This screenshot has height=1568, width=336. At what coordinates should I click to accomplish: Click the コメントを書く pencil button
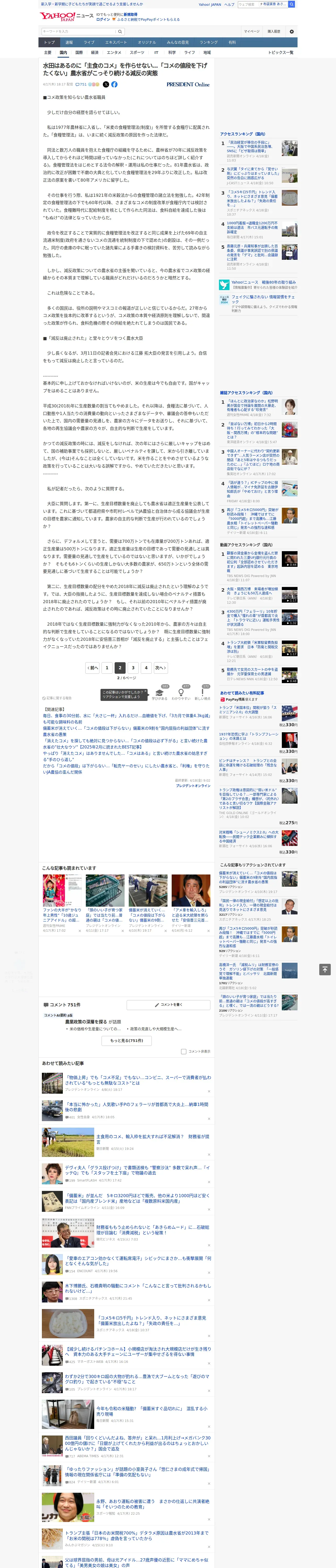pyautogui.click(x=168, y=1004)
